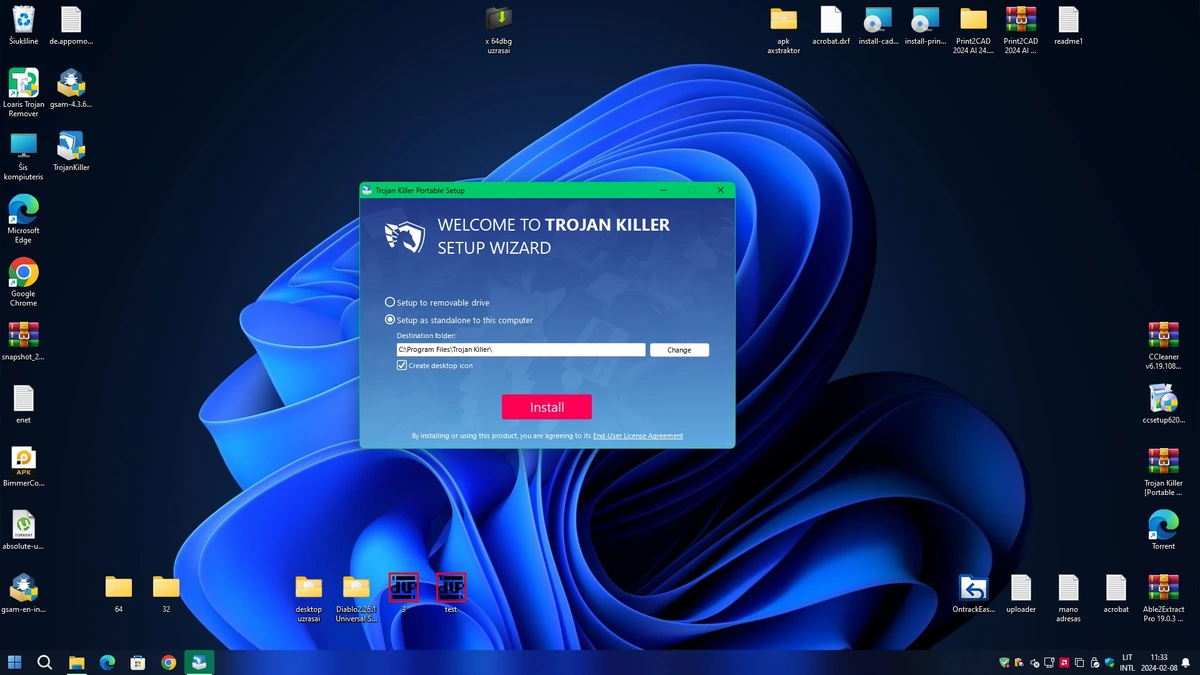1200x675 pixels.
Task: Click Windows Security shield tray icon
Action: click(1109, 663)
